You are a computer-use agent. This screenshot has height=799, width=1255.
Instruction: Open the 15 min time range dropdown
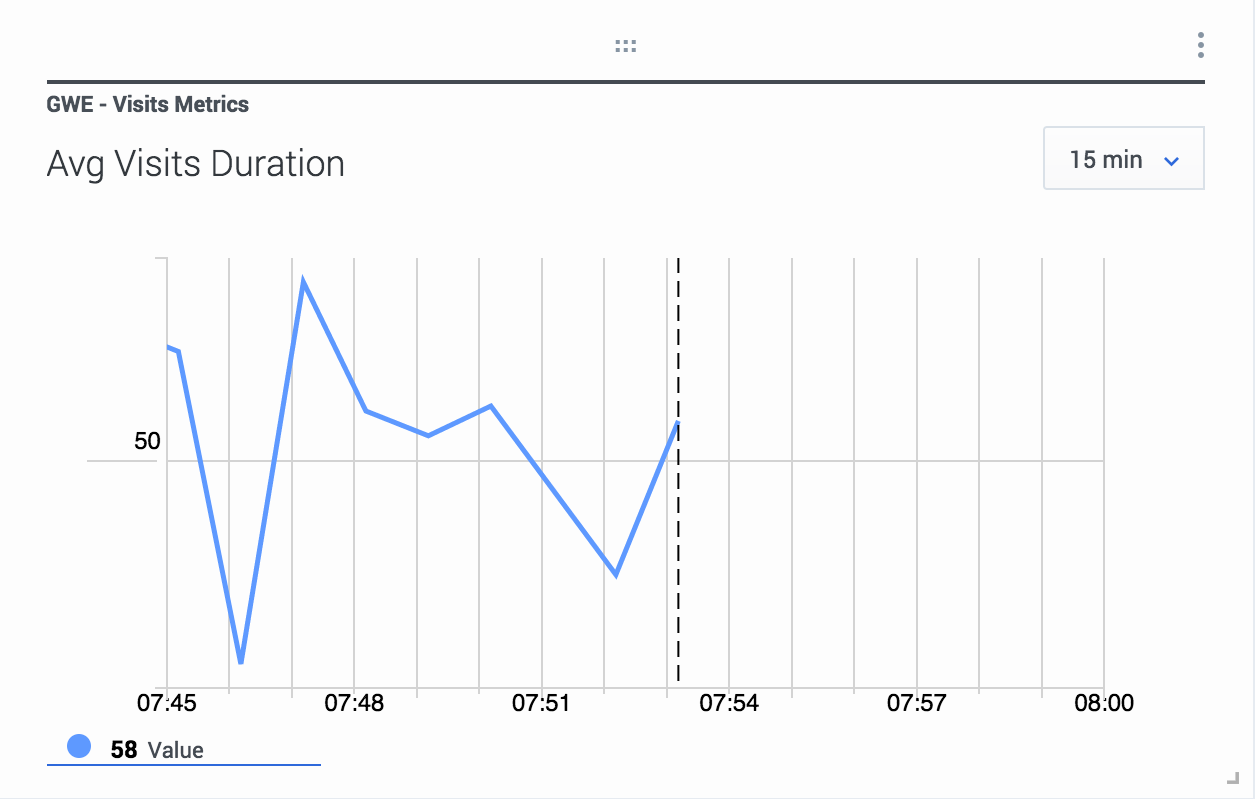pyautogui.click(x=1123, y=159)
